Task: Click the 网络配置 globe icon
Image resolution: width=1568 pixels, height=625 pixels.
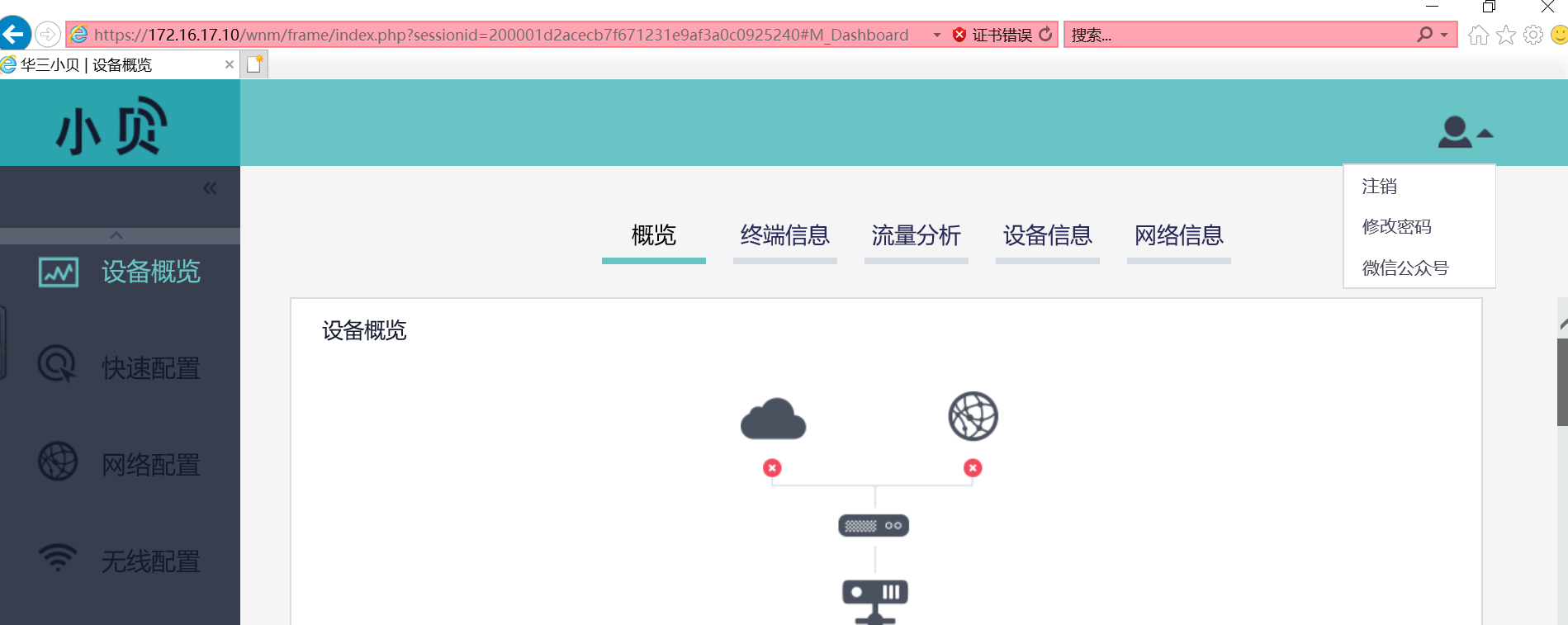Action: [x=58, y=462]
